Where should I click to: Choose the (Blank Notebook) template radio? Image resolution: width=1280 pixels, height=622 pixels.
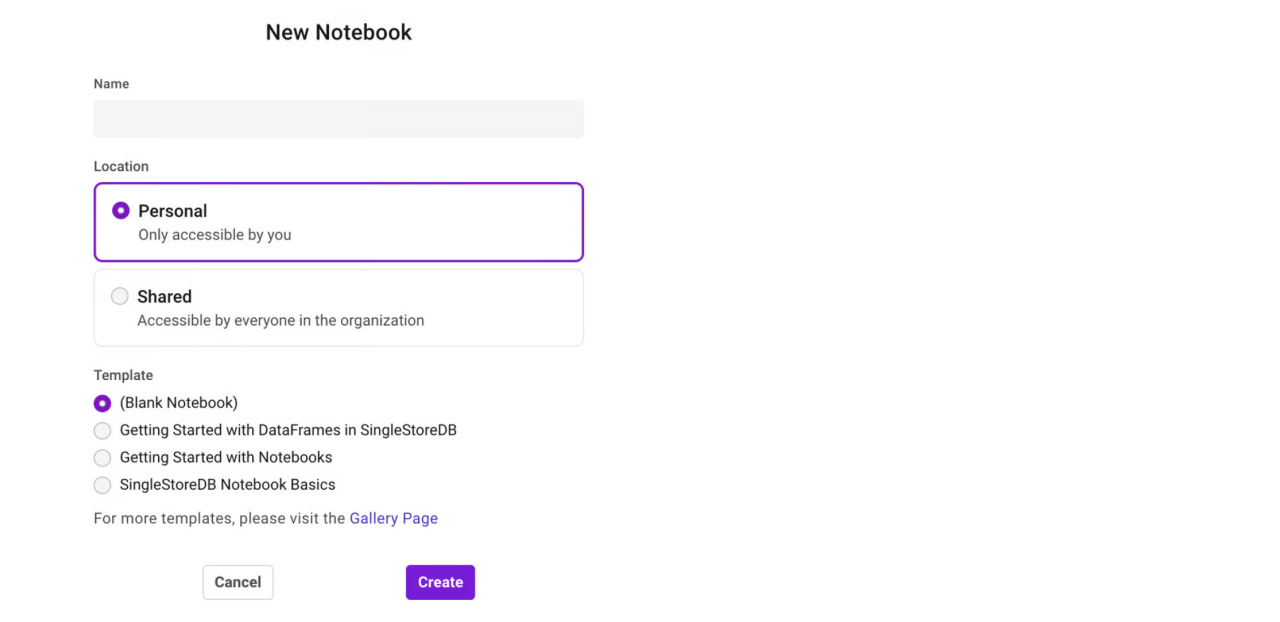[102, 403]
